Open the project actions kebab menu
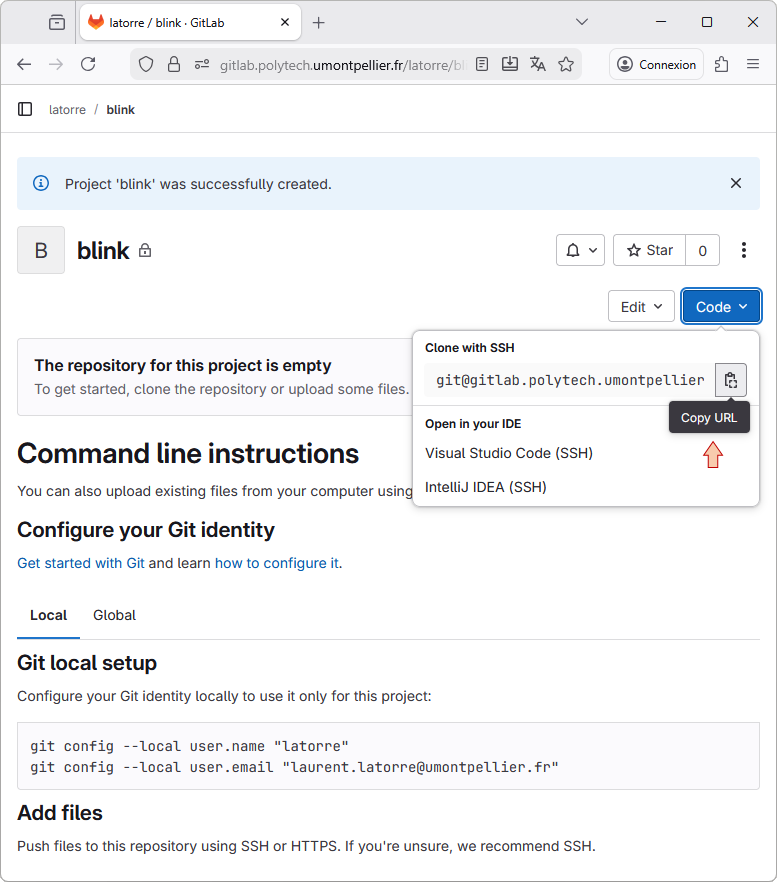Image resolution: width=777 pixels, height=882 pixels. 743,250
